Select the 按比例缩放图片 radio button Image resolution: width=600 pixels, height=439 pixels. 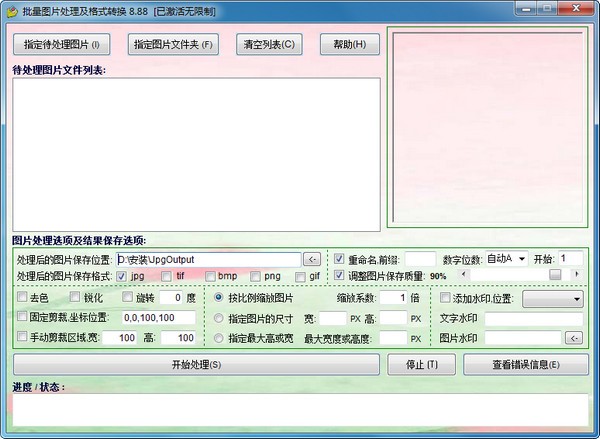(218, 297)
